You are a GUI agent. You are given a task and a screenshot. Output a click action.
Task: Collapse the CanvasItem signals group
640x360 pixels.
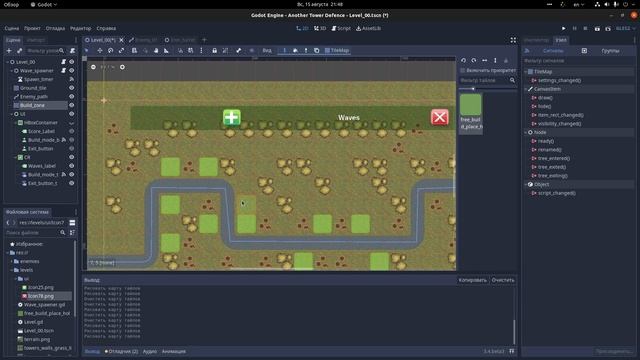tap(526, 89)
